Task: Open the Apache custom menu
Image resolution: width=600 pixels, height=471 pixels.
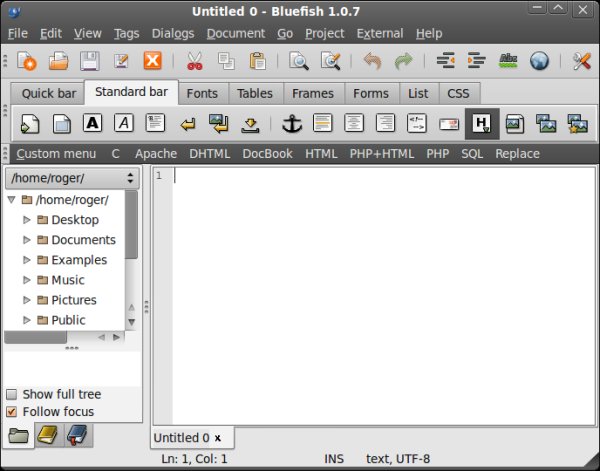Action: (156, 154)
